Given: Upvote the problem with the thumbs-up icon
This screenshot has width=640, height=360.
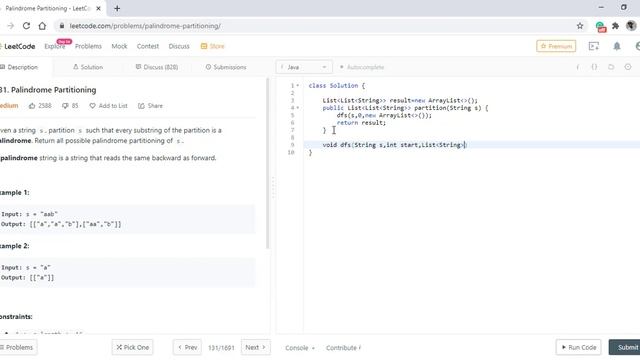Looking at the screenshot, I should click(x=32, y=106).
